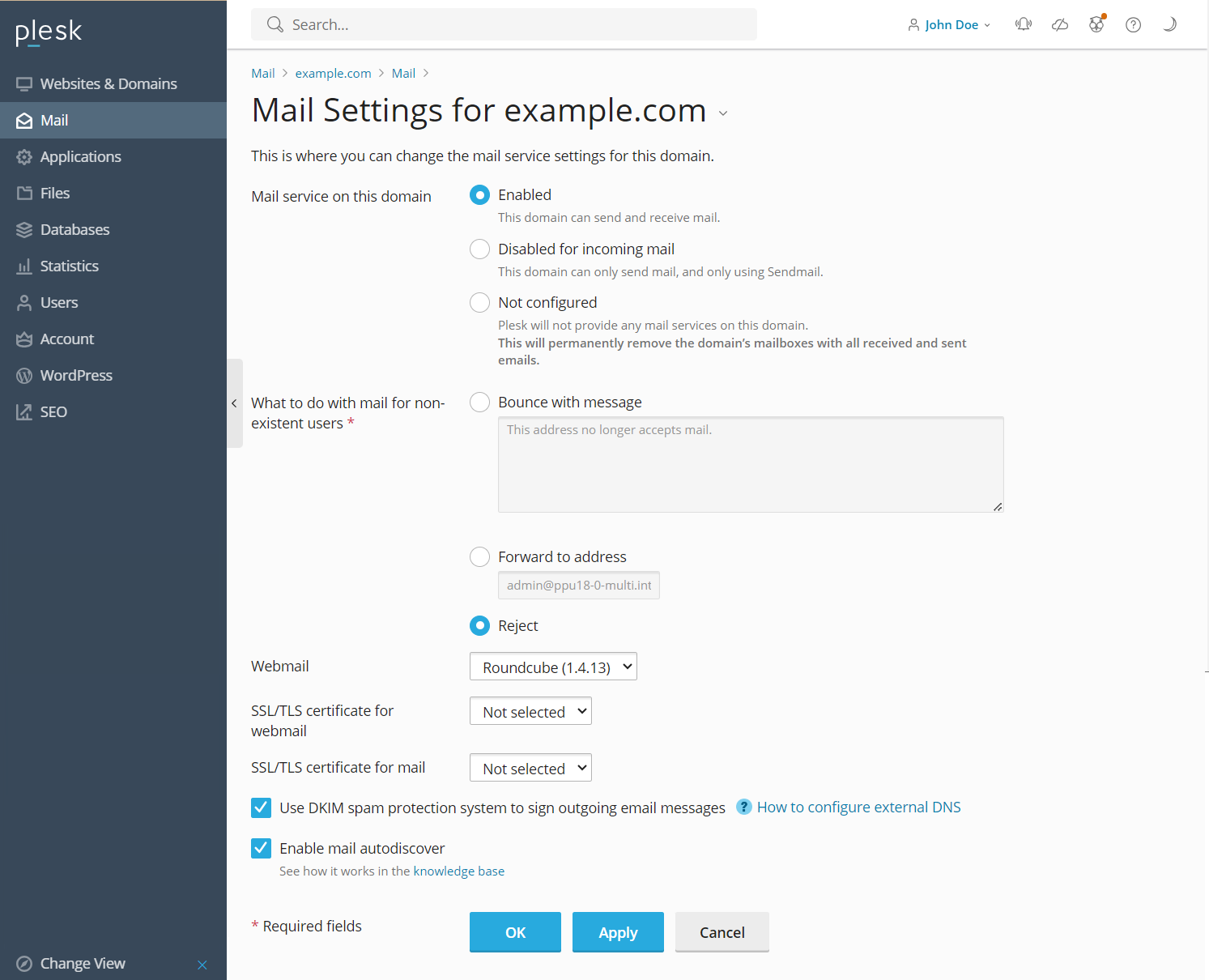Click the blue DKIM help icon
Image resolution: width=1209 pixels, height=980 pixels.
[744, 807]
